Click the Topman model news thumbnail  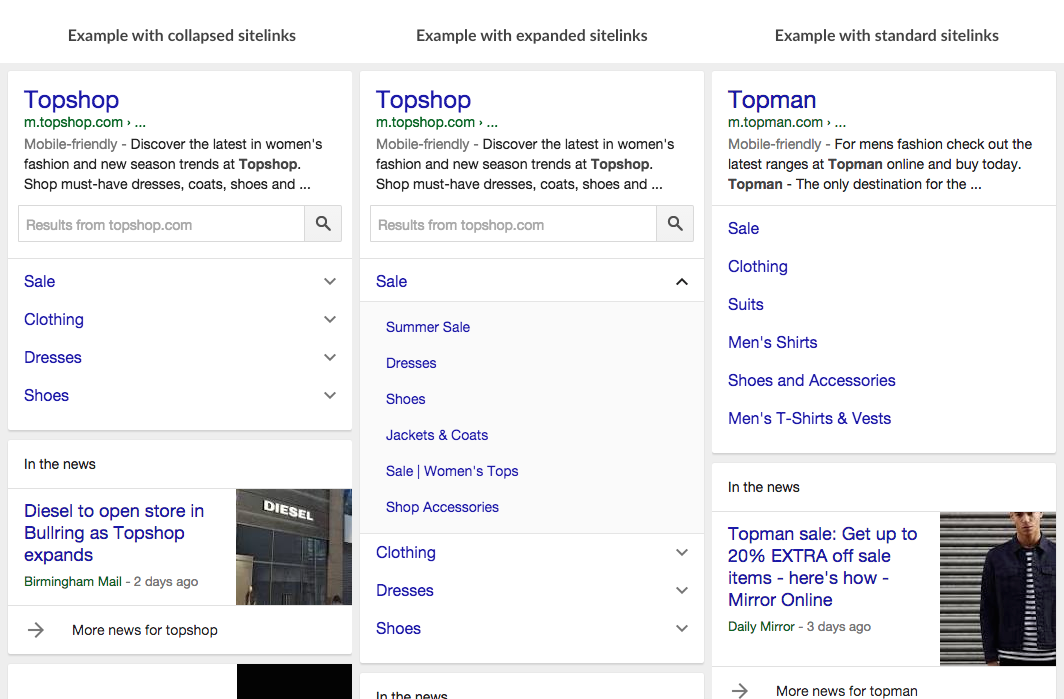tap(997, 588)
